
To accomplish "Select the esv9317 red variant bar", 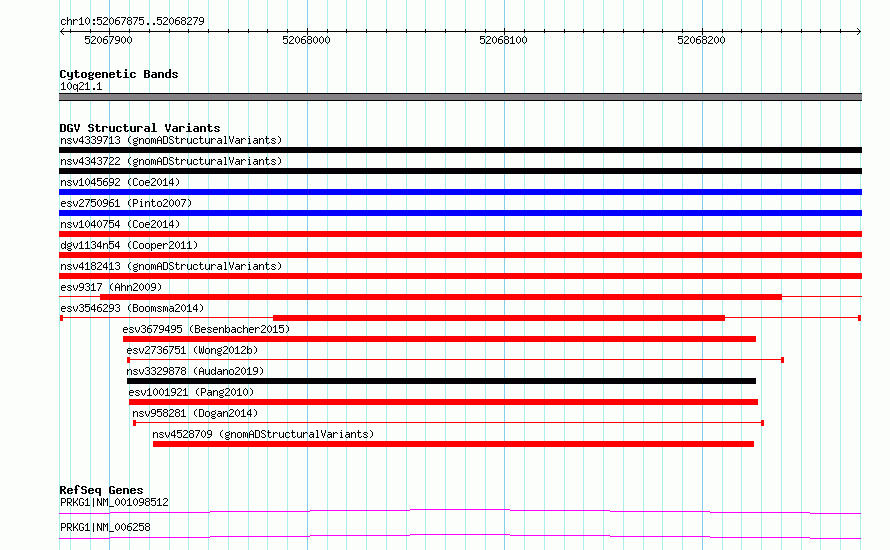I will (441, 297).
